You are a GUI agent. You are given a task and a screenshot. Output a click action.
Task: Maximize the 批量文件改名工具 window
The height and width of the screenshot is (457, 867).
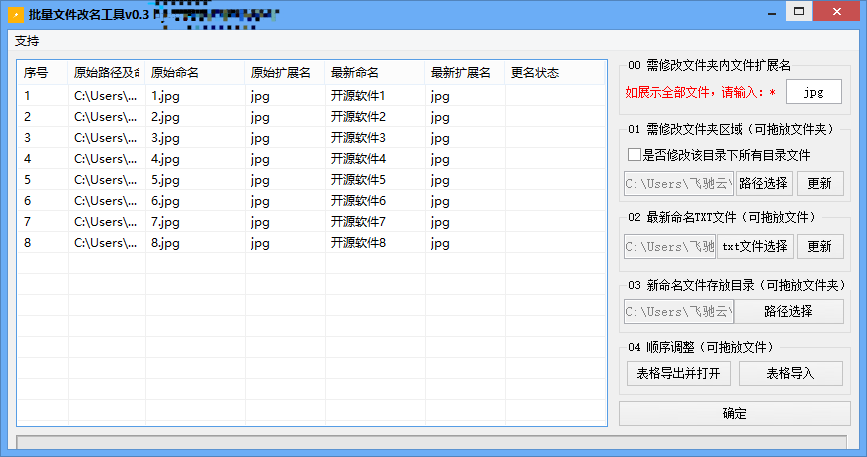coord(799,11)
